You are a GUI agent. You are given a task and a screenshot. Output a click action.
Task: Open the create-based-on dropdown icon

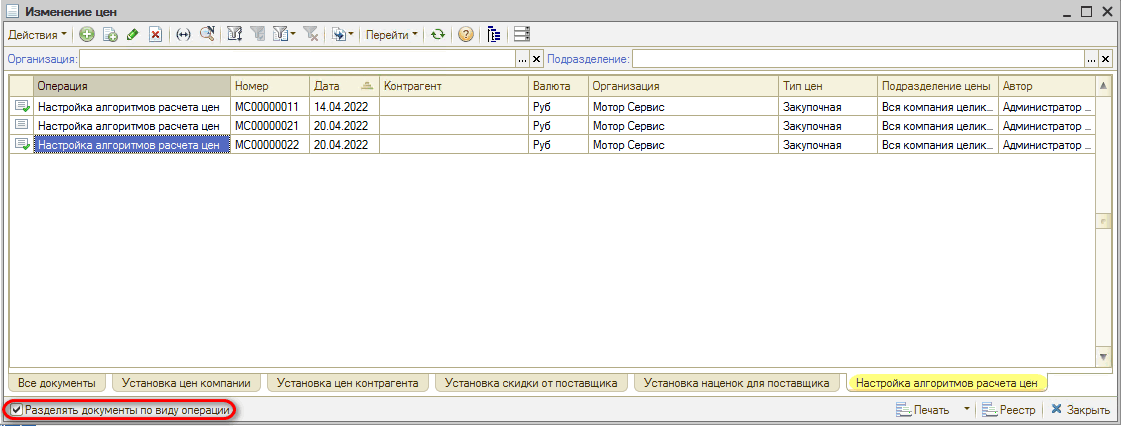(x=343, y=34)
